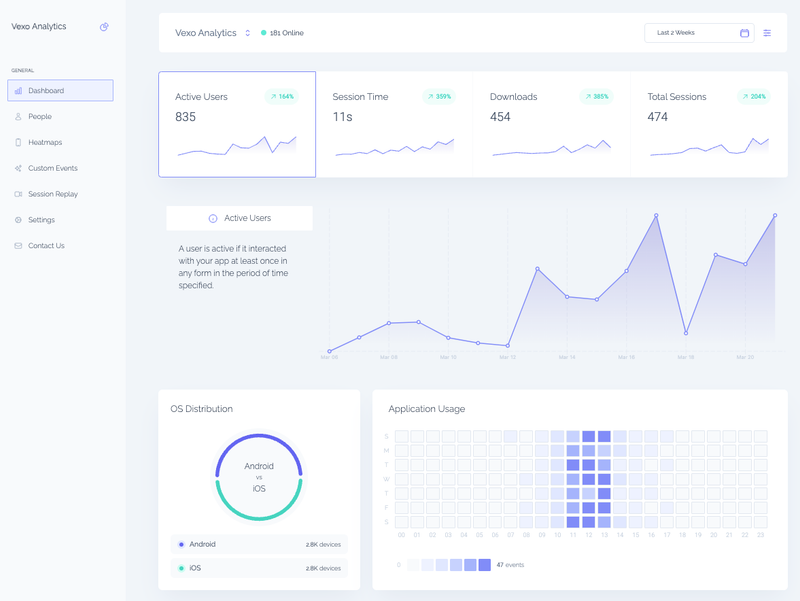Click the 164% growth badge on Active Users

click(x=280, y=96)
